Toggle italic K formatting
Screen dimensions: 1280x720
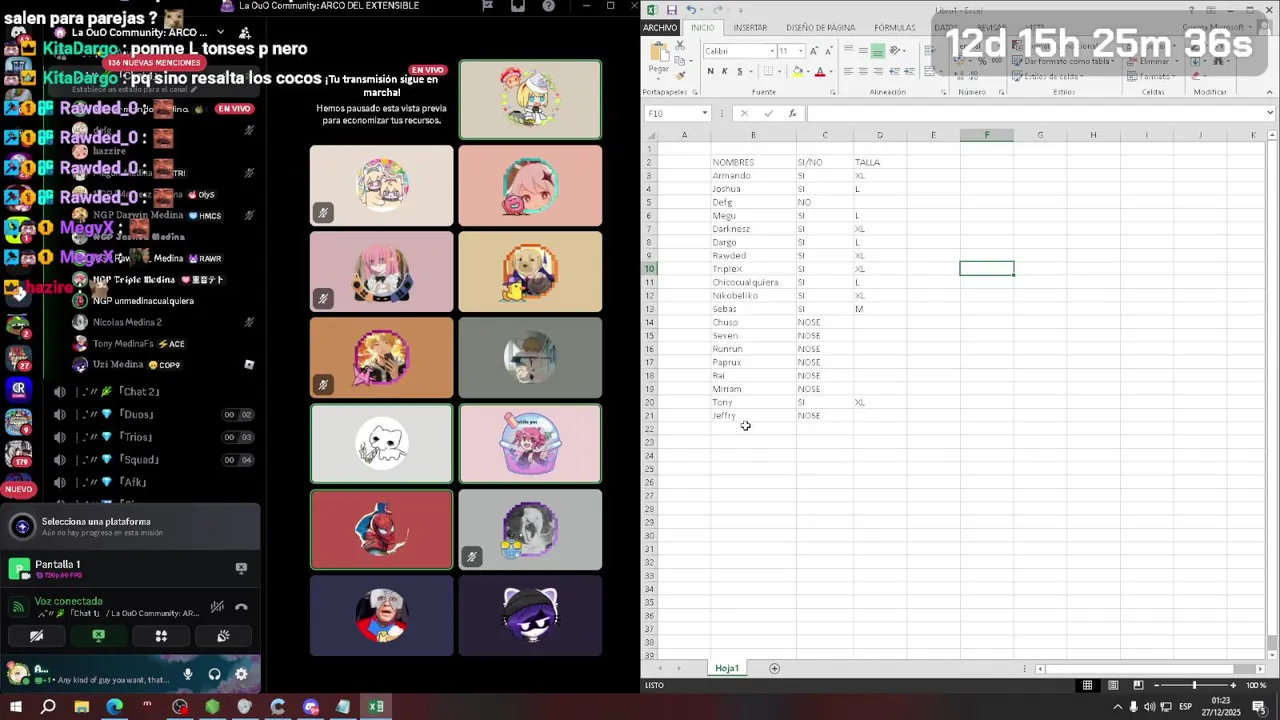point(725,71)
